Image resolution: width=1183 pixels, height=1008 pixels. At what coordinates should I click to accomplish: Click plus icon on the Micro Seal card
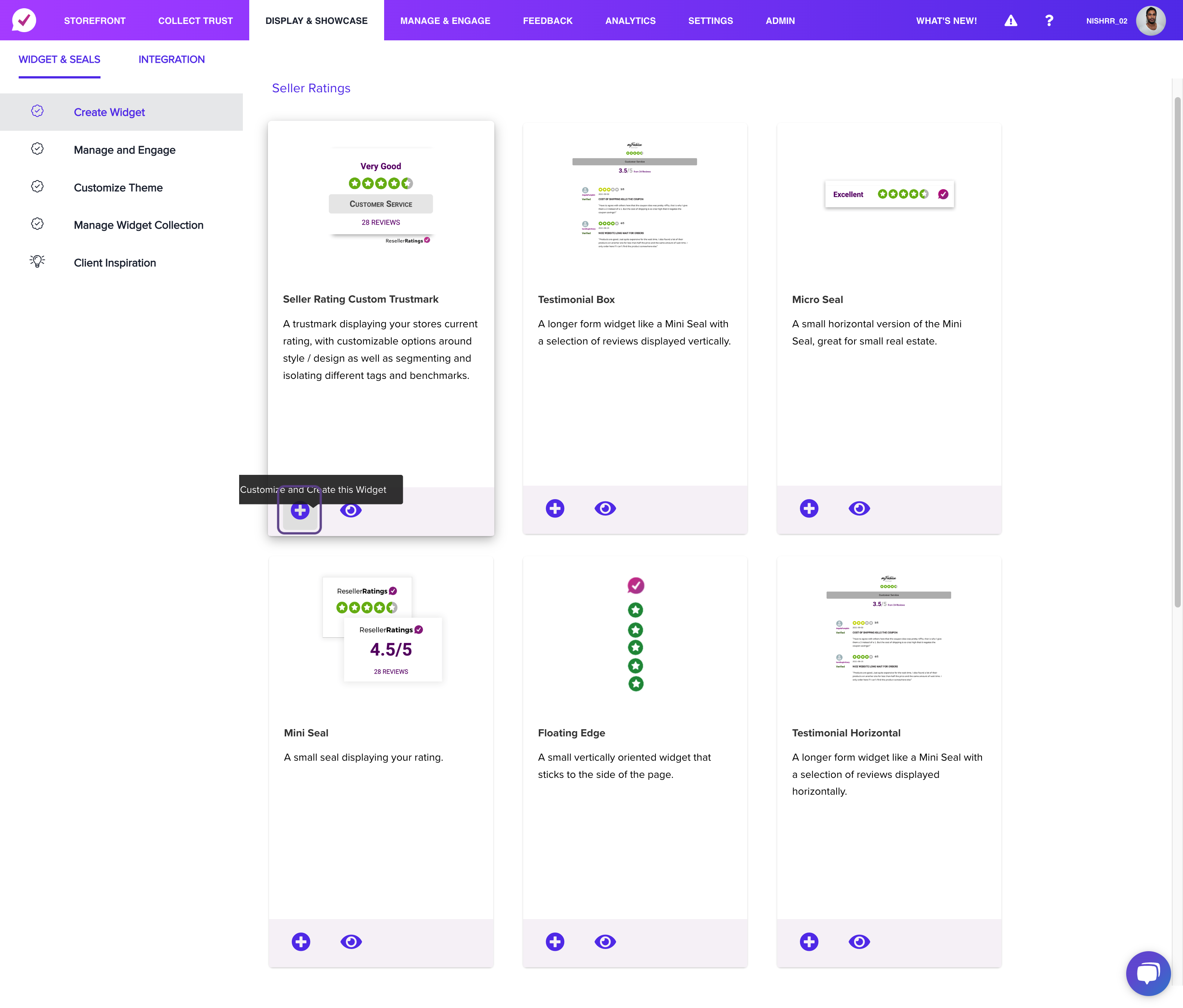tap(809, 508)
